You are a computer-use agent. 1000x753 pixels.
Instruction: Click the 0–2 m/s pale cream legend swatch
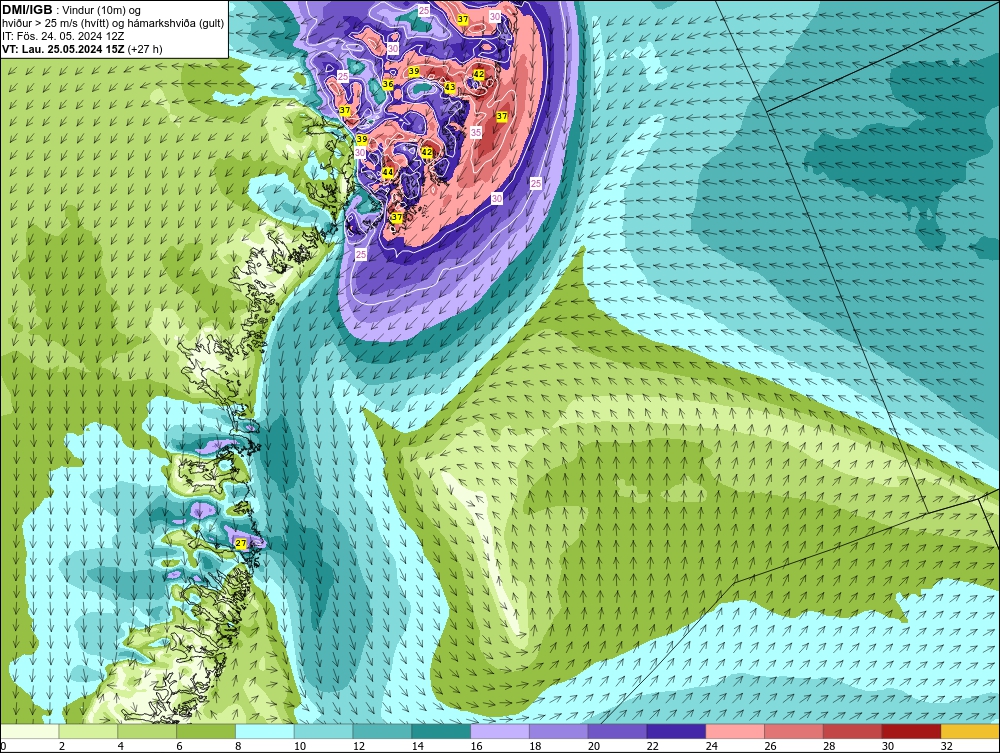29,731
